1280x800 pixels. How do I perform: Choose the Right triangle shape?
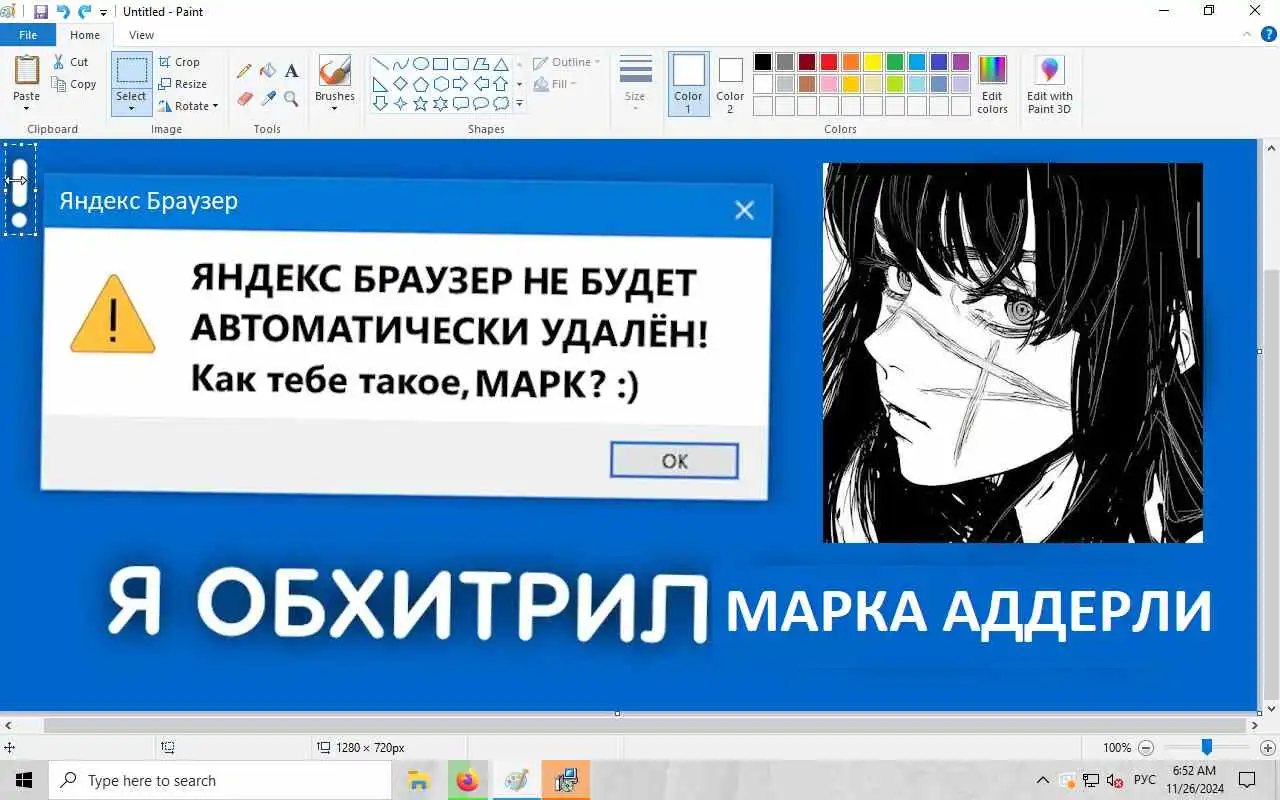[x=380, y=84]
